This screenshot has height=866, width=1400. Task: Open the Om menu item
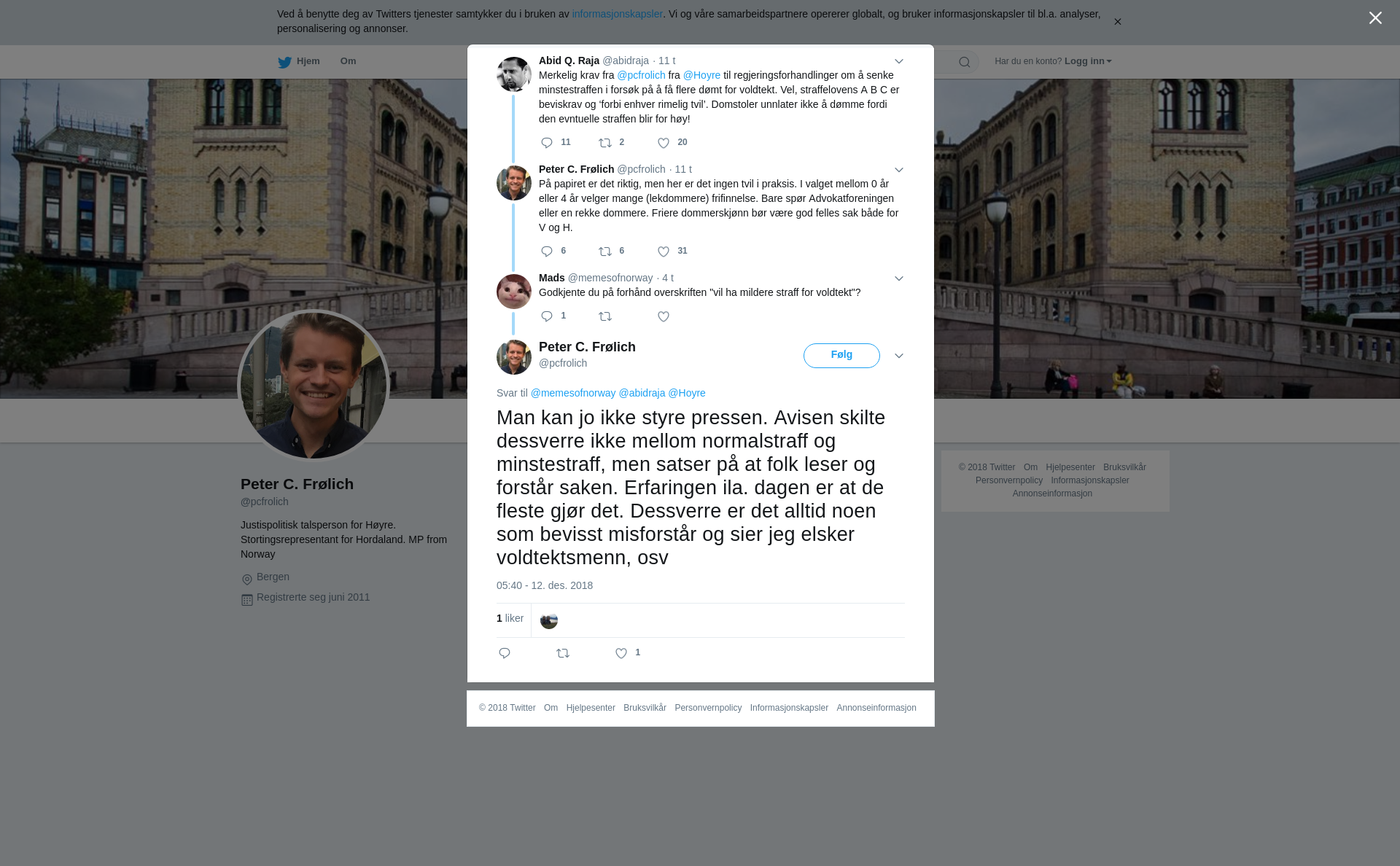tap(348, 61)
